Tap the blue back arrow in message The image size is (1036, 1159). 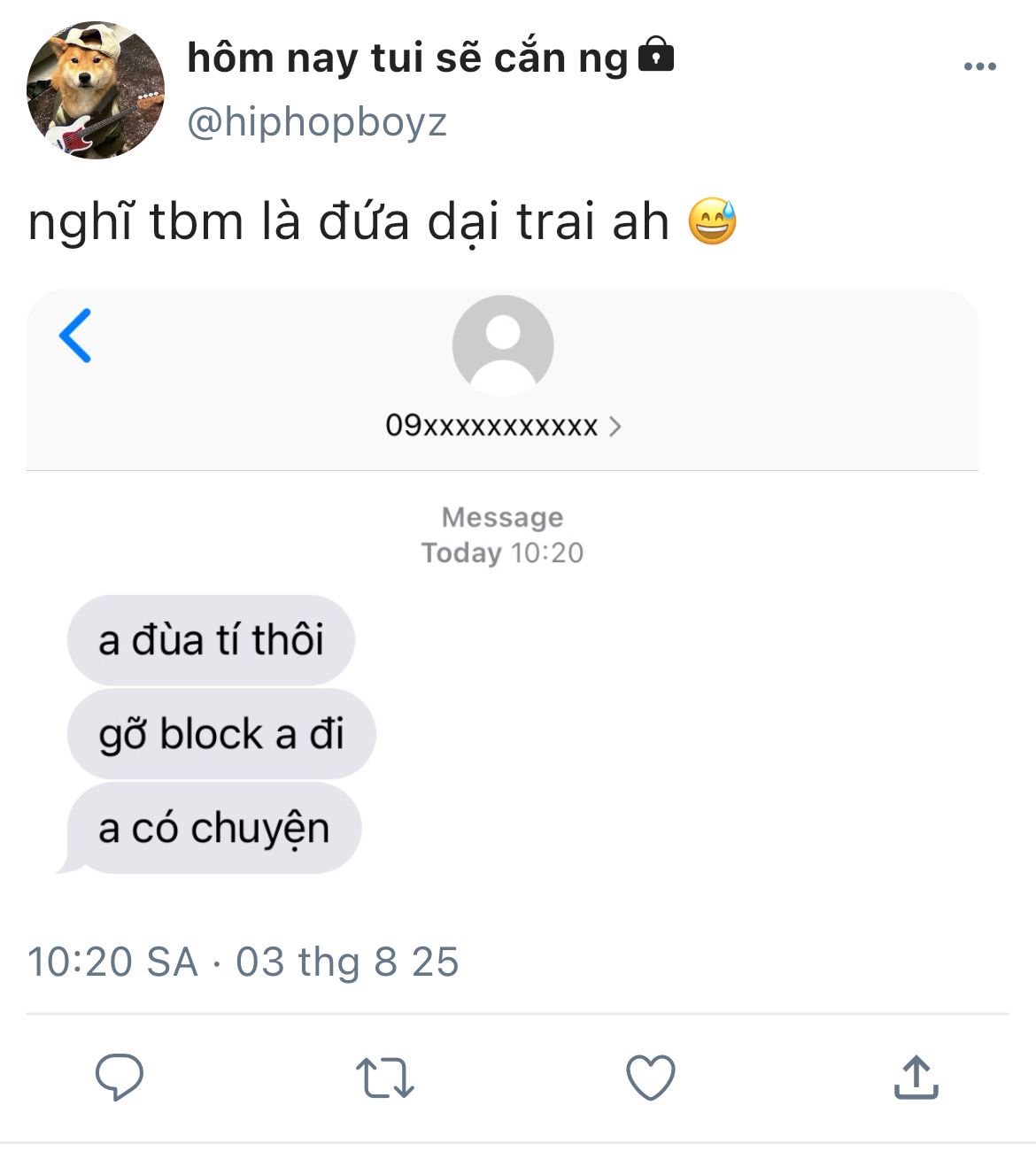pyautogui.click(x=75, y=336)
